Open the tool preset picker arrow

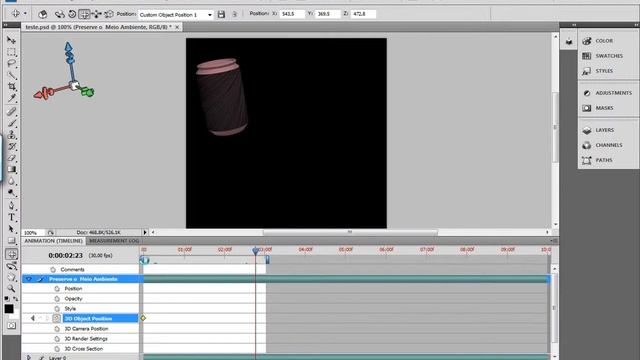tap(25, 14)
